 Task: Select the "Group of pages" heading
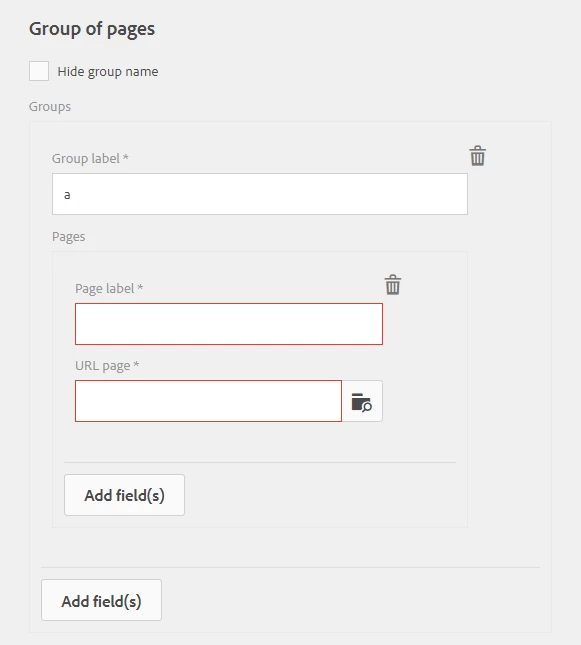92,29
